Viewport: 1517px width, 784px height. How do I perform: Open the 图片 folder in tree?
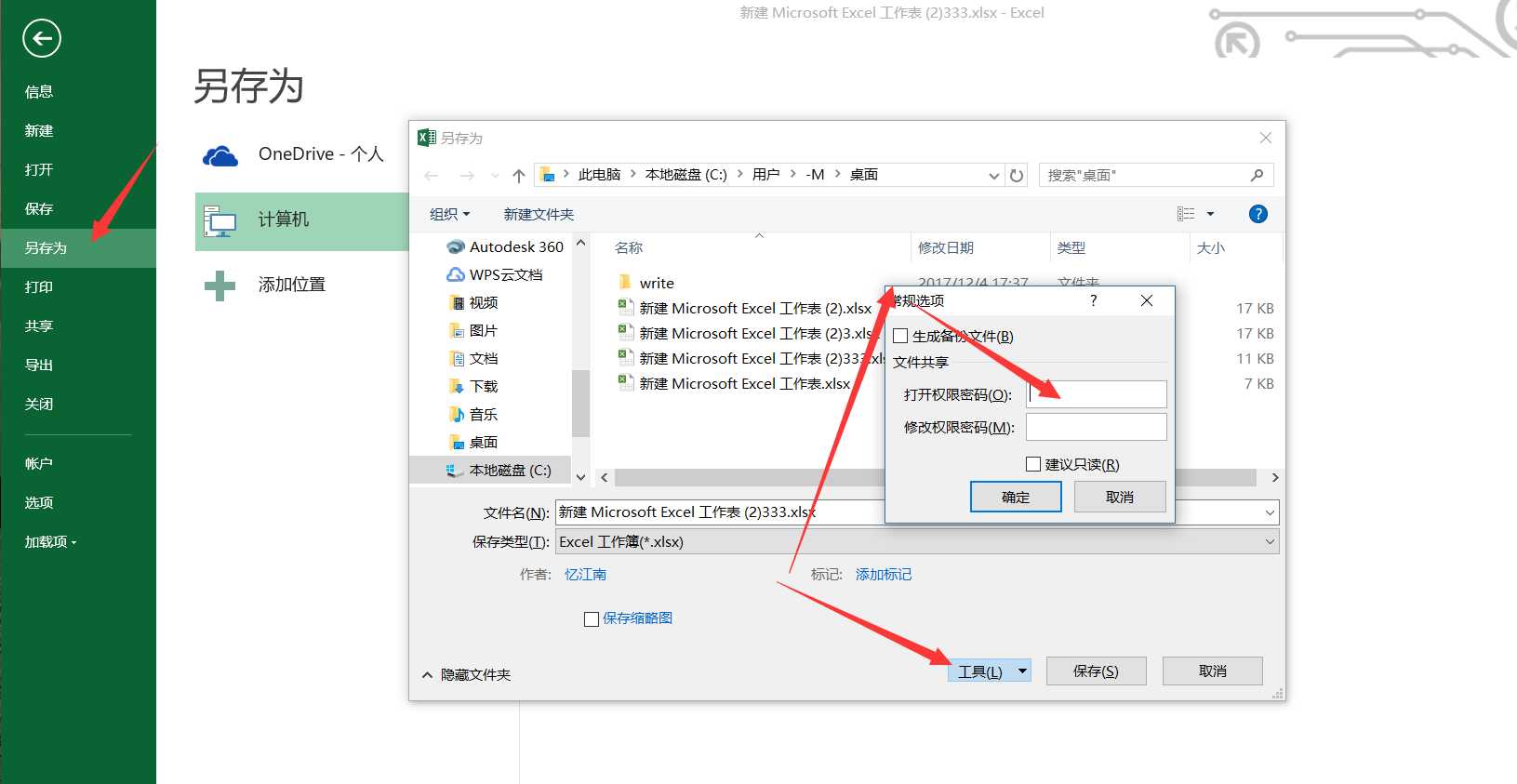474,330
